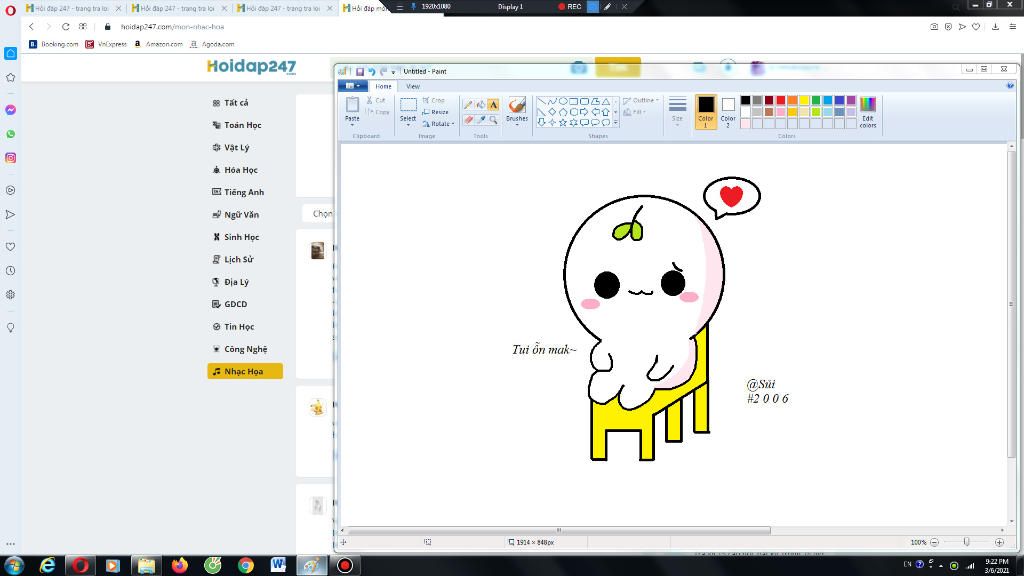This screenshot has width=1024, height=576.
Task: Open Instagram in the Opera sidebar
Action: pyautogui.click(x=10, y=158)
